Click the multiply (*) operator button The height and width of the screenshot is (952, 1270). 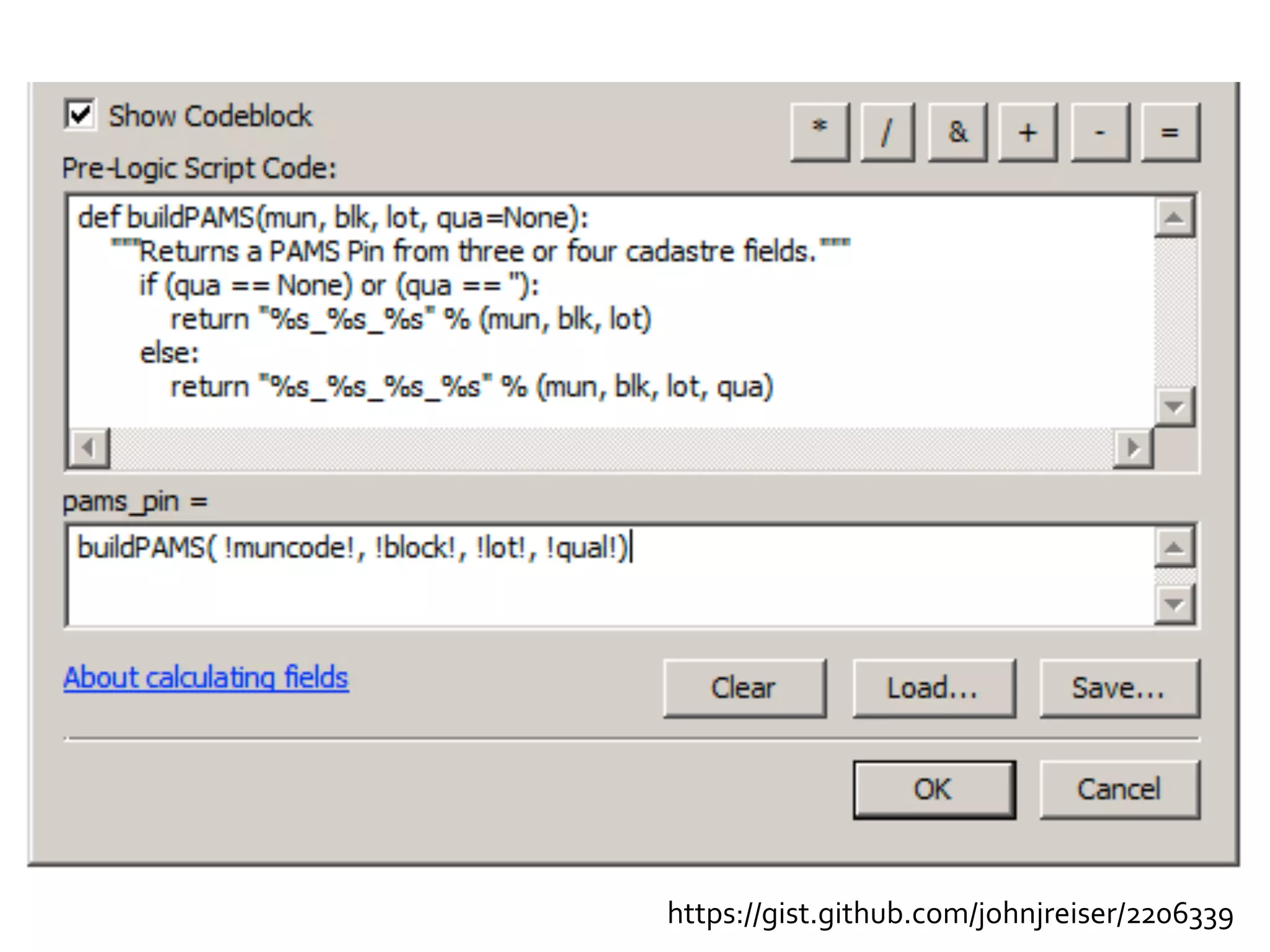pos(820,132)
